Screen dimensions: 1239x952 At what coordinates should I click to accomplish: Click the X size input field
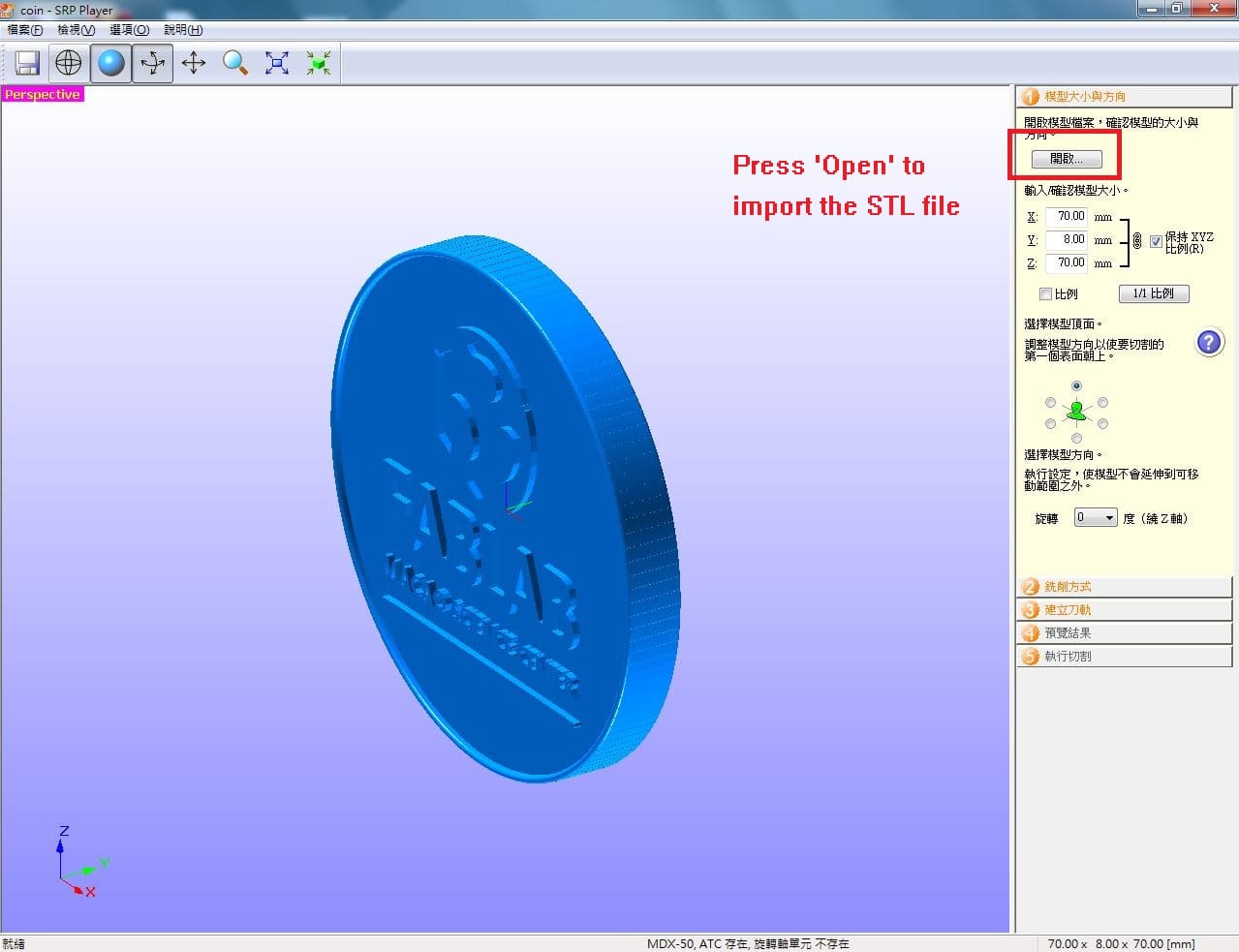point(1067,216)
